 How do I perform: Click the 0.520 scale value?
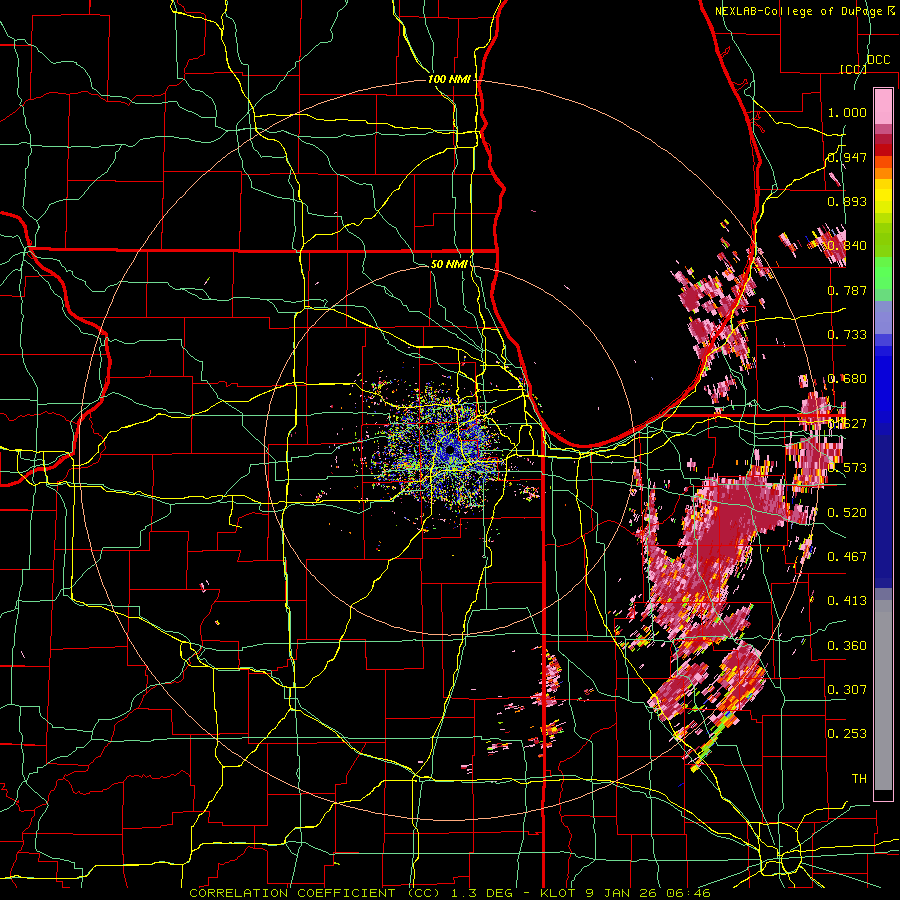(847, 513)
